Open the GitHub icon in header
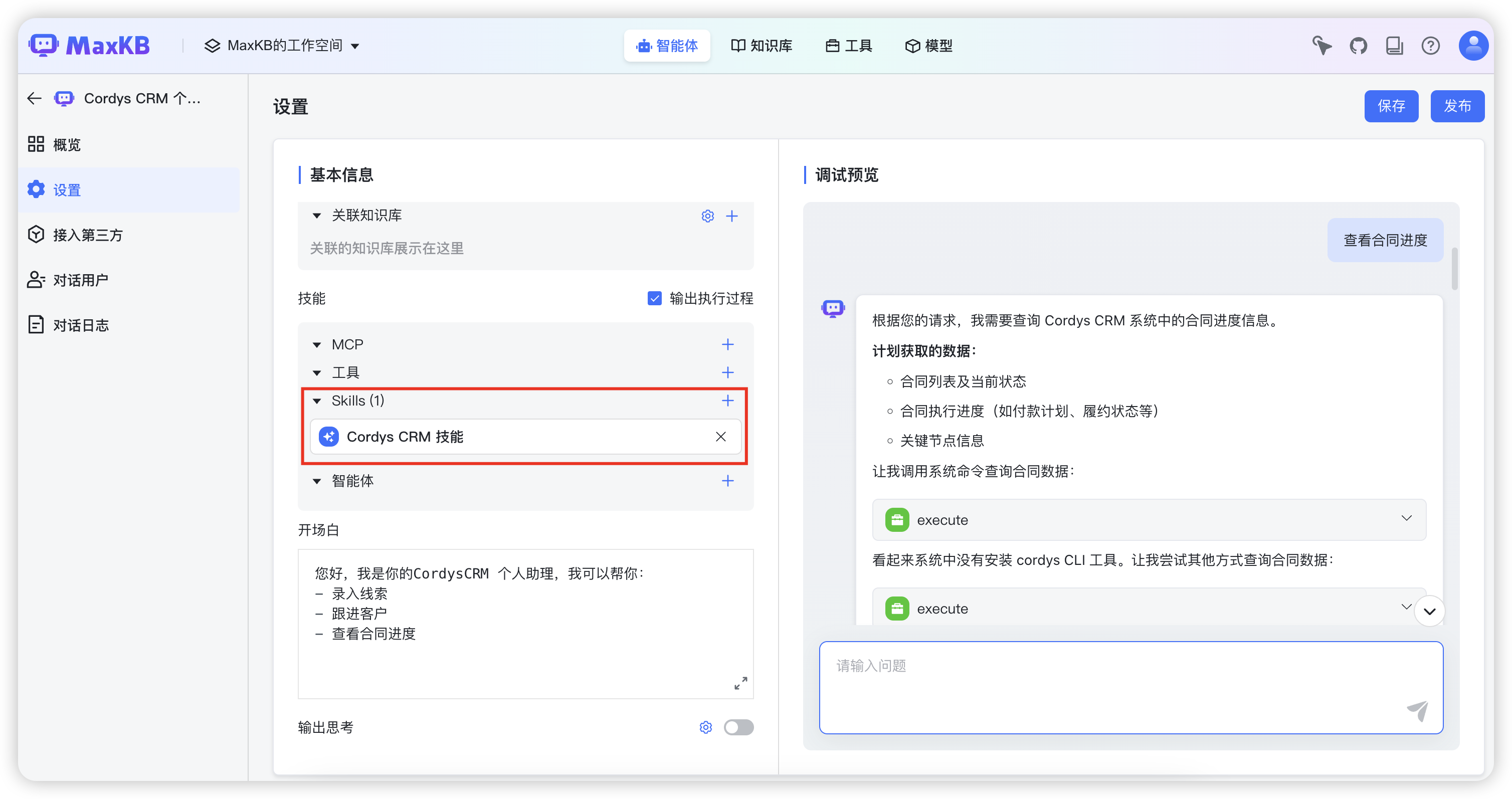The height and width of the screenshot is (799, 1512). coord(1358,46)
